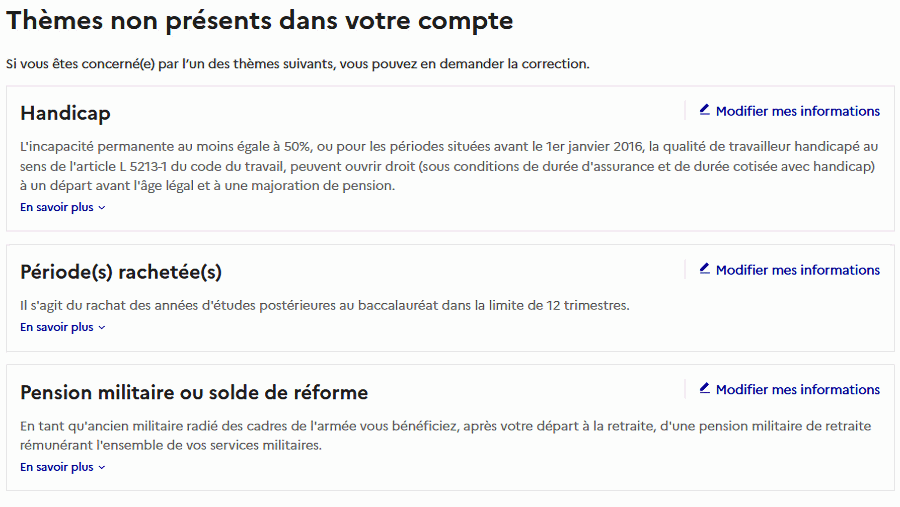The image size is (900, 507).
Task: Open Modifier mes informations for Pension militaire
Action: point(797,389)
